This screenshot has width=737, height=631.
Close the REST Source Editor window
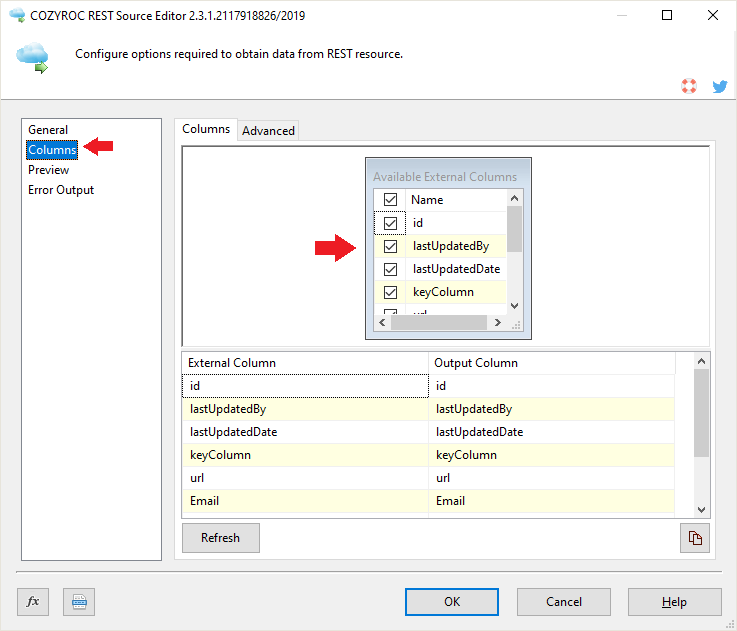point(713,15)
